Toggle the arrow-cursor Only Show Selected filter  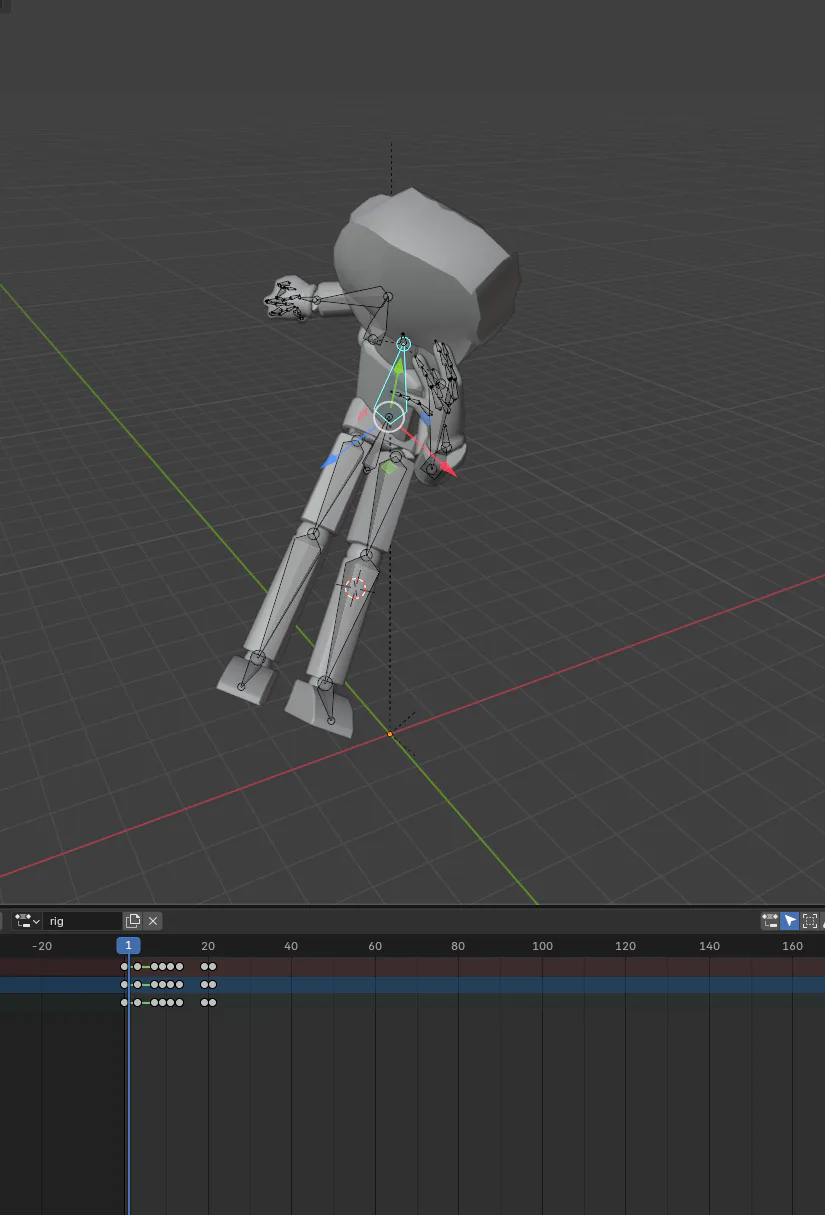tap(791, 921)
